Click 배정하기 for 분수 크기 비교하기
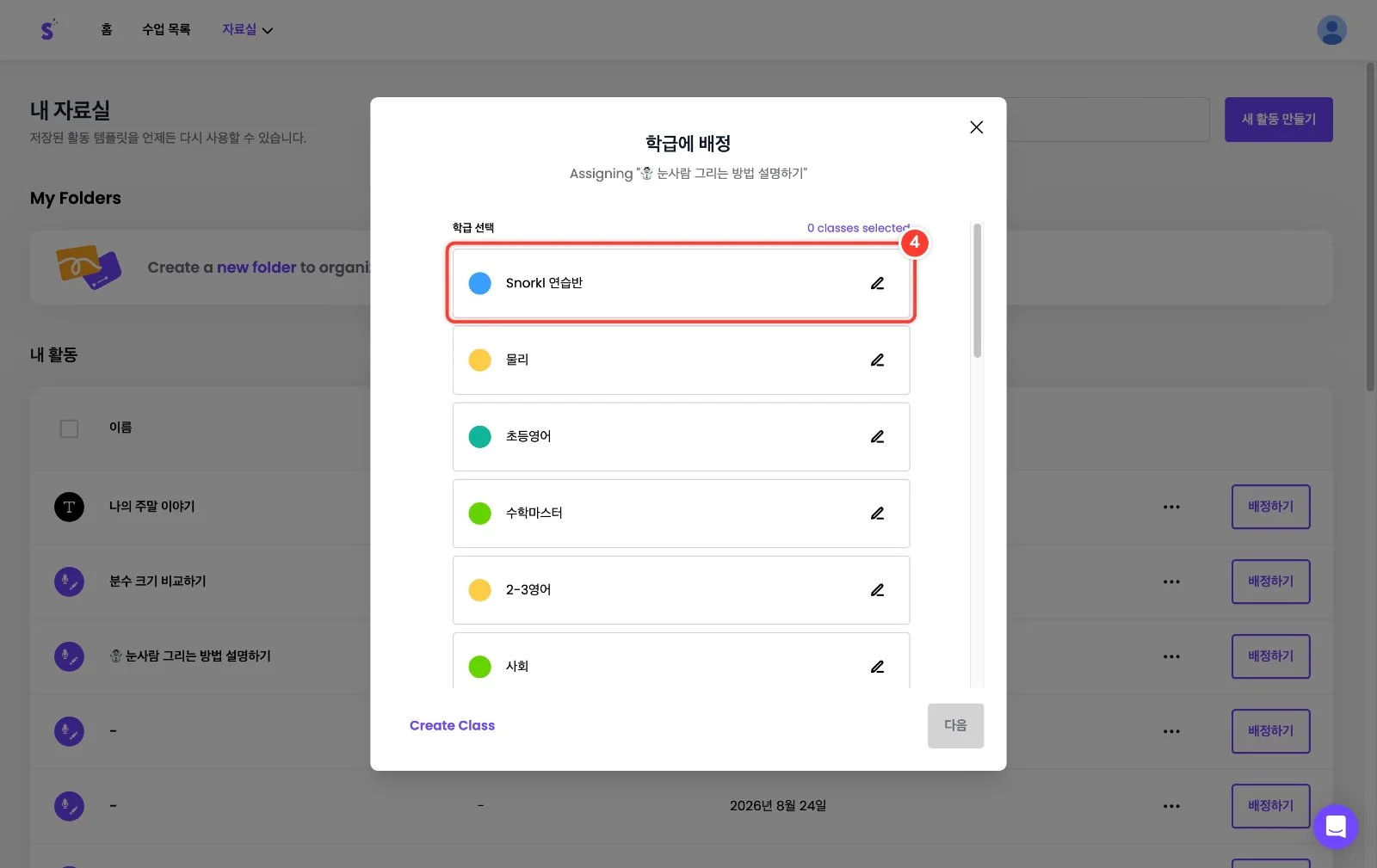Screen dimensions: 1377x868 1270,582
